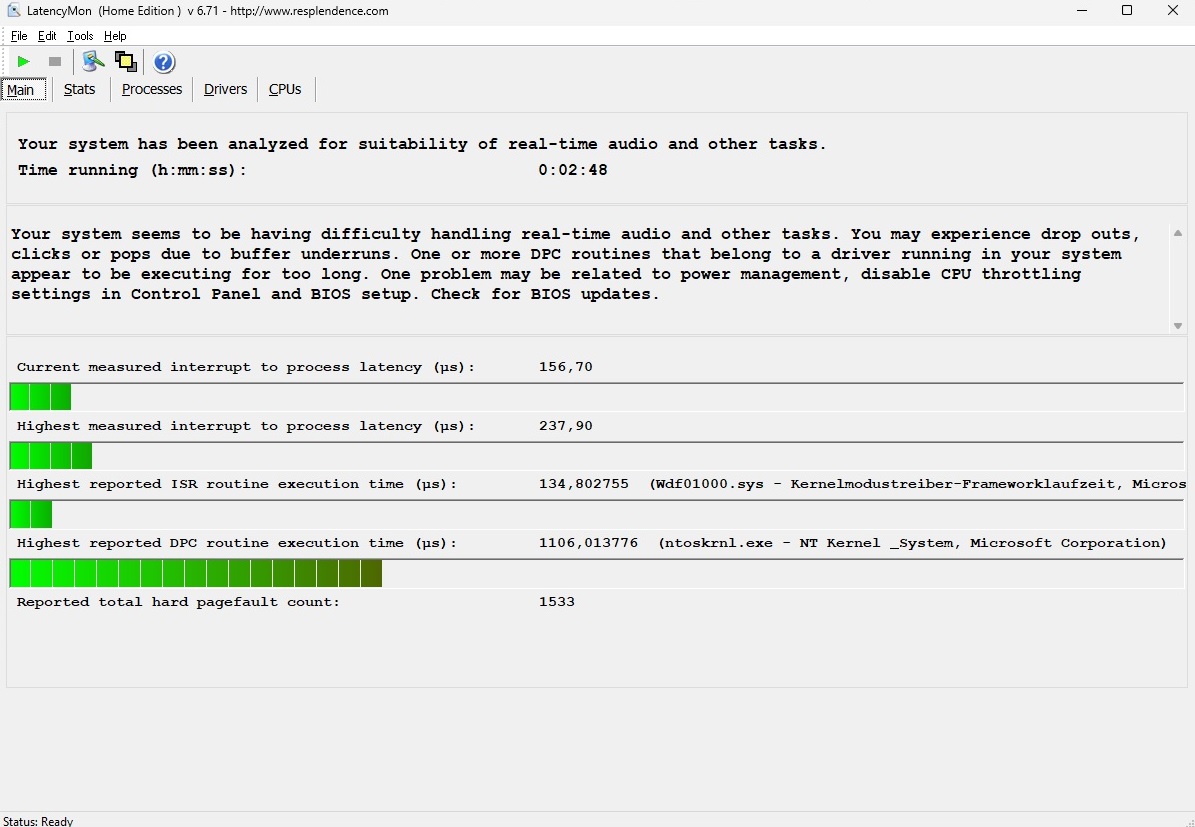Click the current interrupt to process latency bar
Screen dimensions: 1195x827
point(40,397)
